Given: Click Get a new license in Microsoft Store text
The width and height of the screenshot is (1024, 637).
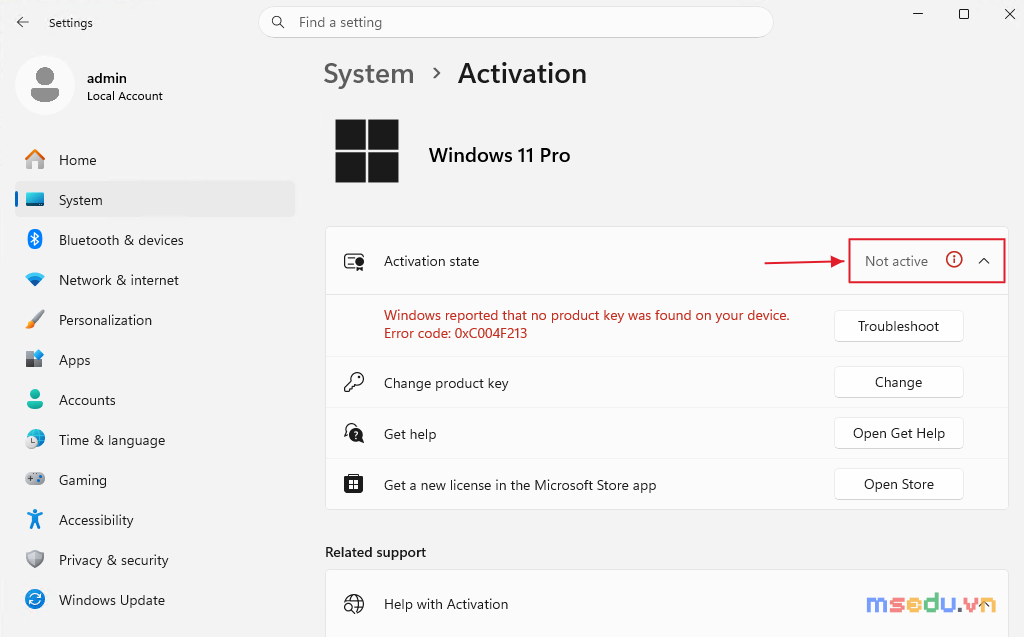Looking at the screenshot, I should click(520, 485).
